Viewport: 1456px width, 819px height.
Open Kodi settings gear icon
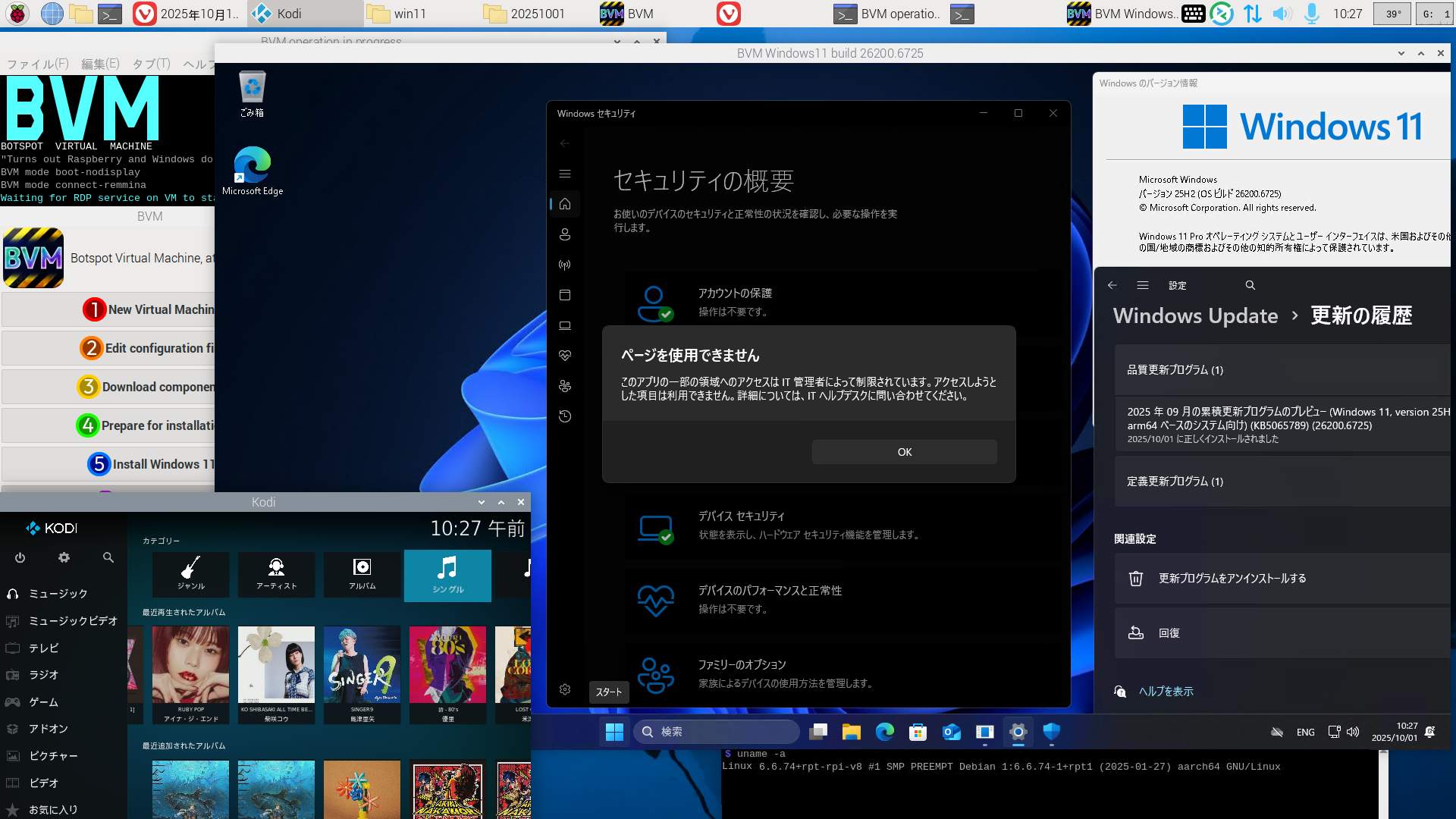coord(64,557)
